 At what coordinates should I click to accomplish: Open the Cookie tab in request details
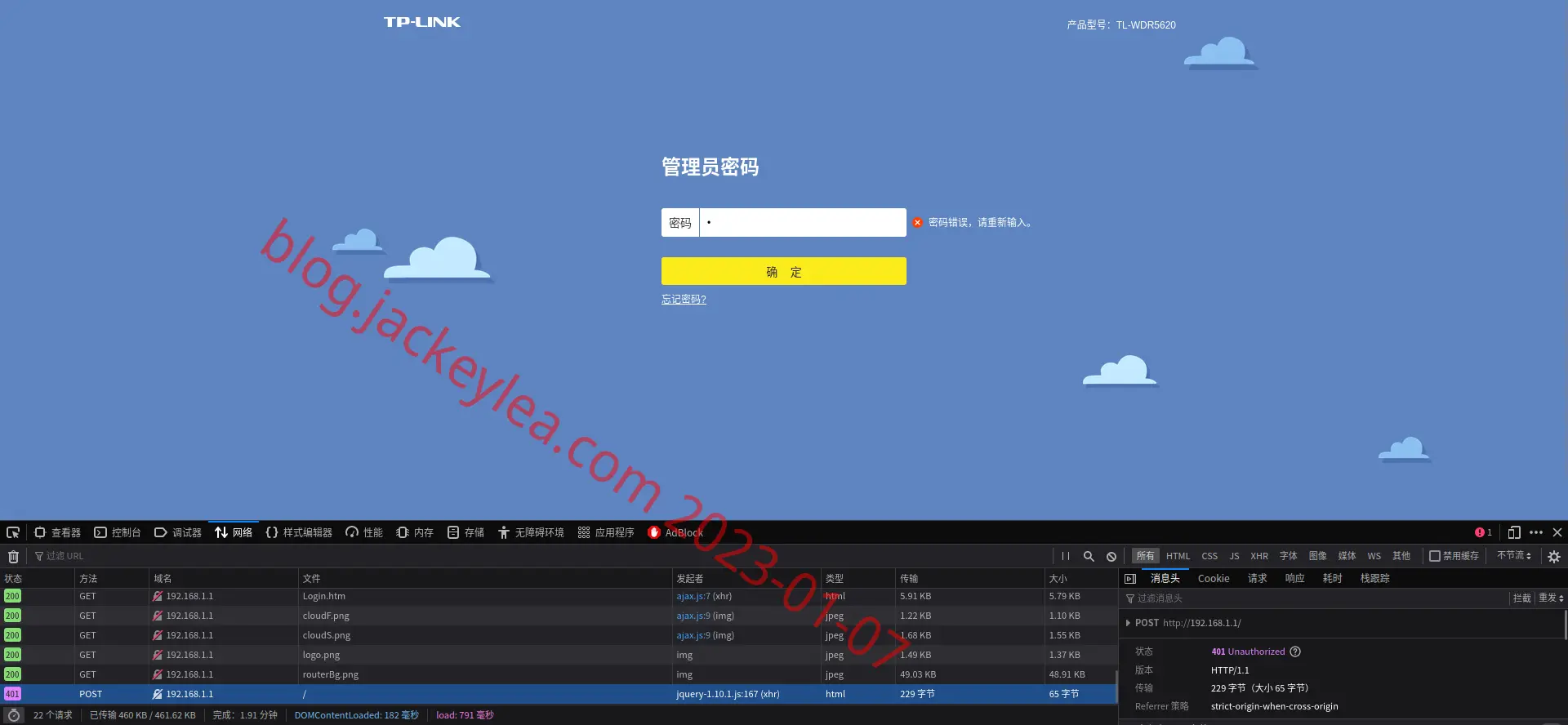point(1214,578)
